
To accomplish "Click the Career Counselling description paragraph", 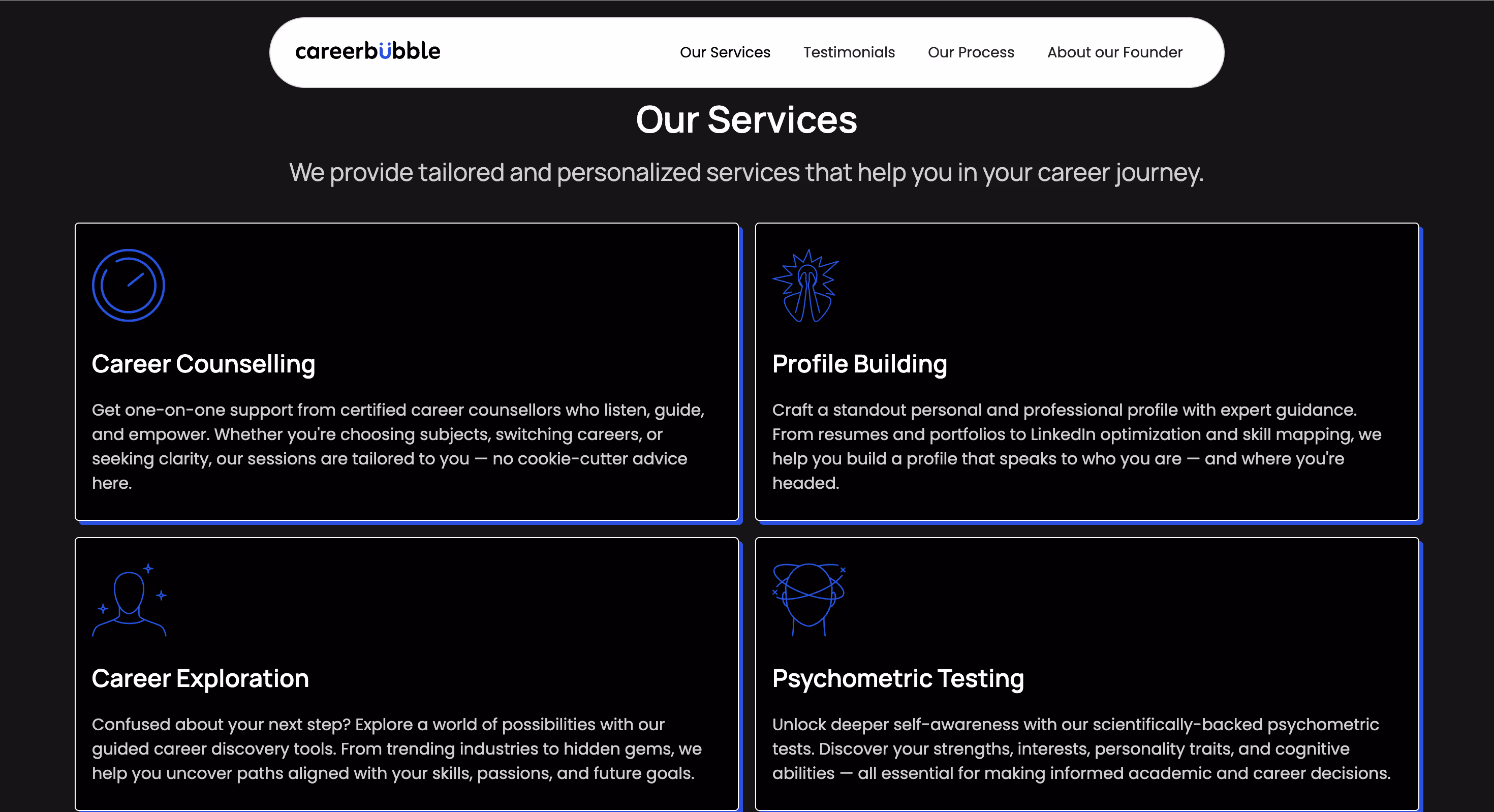I will (398, 446).
